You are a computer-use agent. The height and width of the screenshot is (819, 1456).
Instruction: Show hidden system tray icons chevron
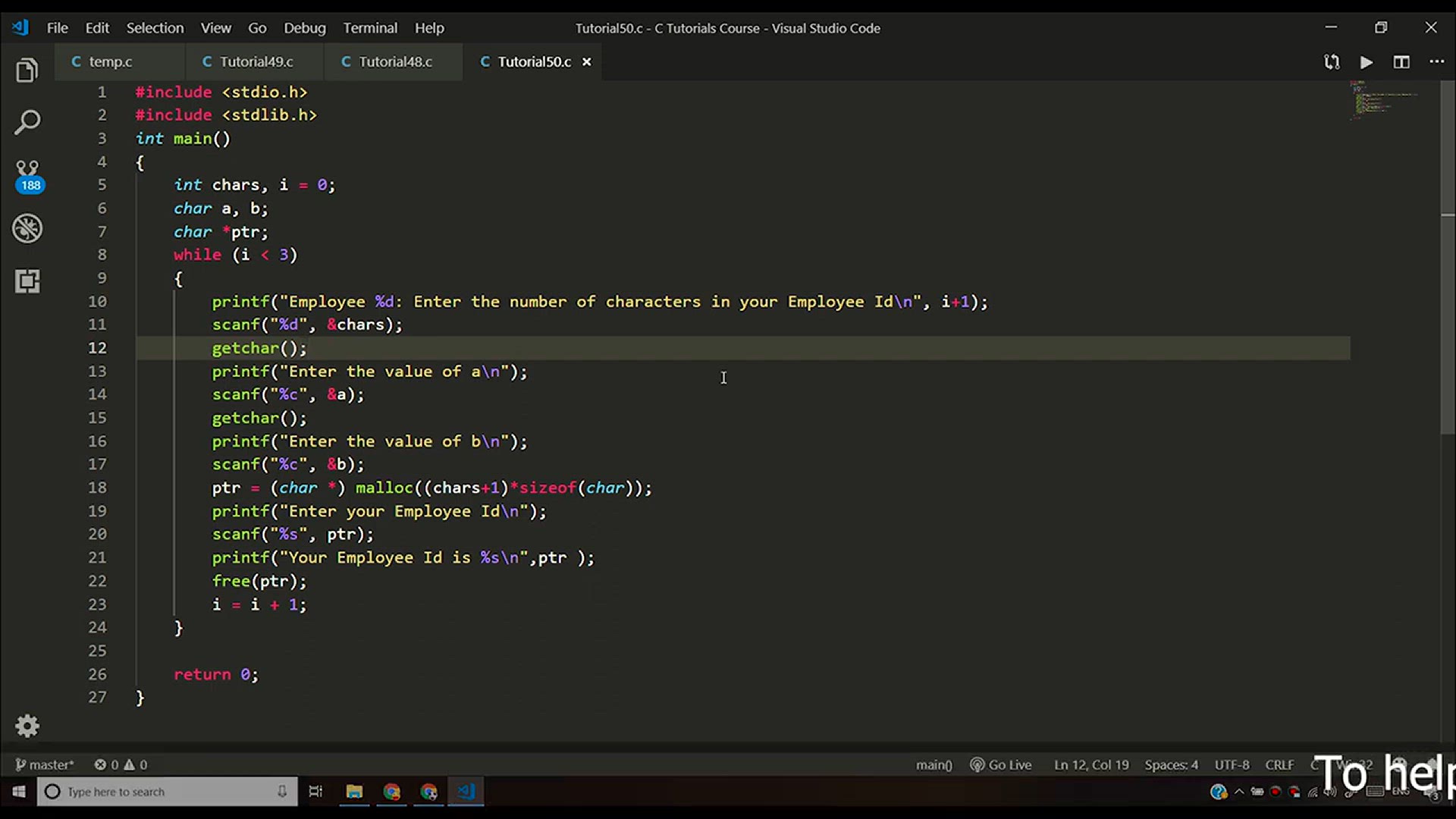pyautogui.click(x=1239, y=792)
